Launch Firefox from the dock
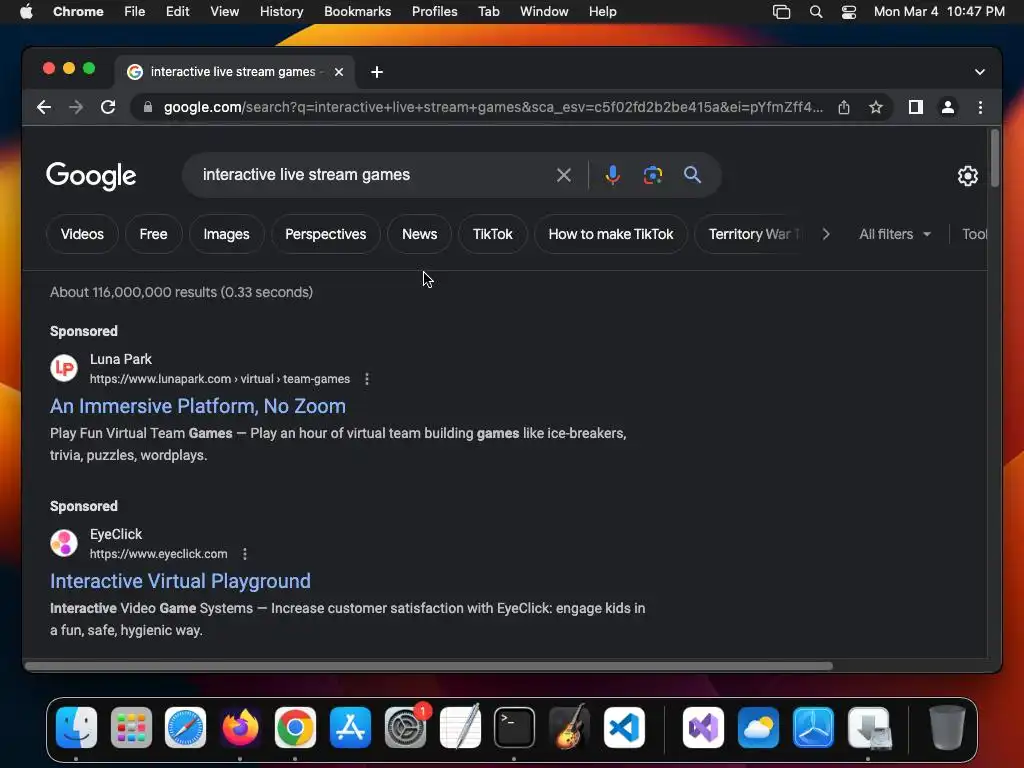 coord(240,727)
